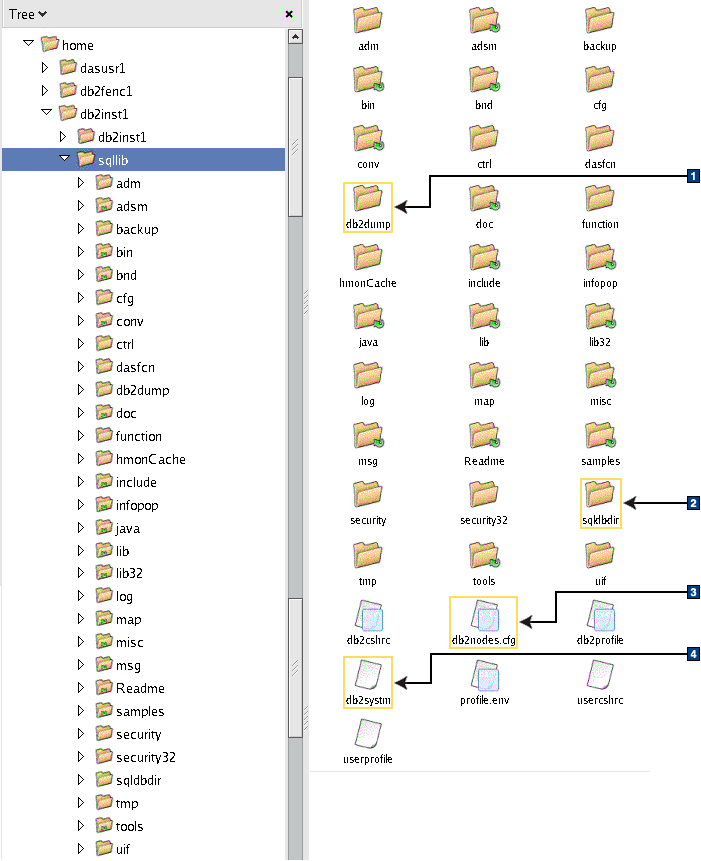Viewport: 701px width, 861px height.
Task: Expand the adm node in the tree
Action: point(81,182)
